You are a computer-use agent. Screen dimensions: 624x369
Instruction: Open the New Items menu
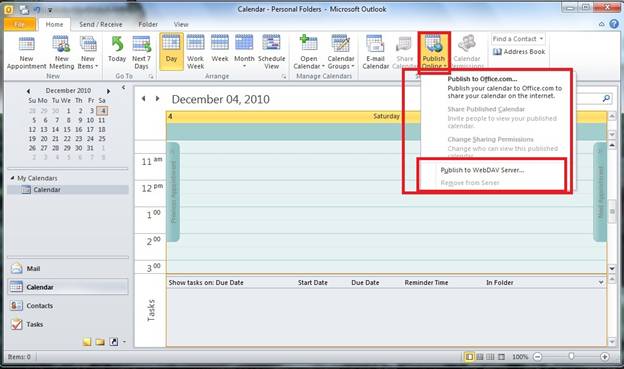click(x=88, y=52)
